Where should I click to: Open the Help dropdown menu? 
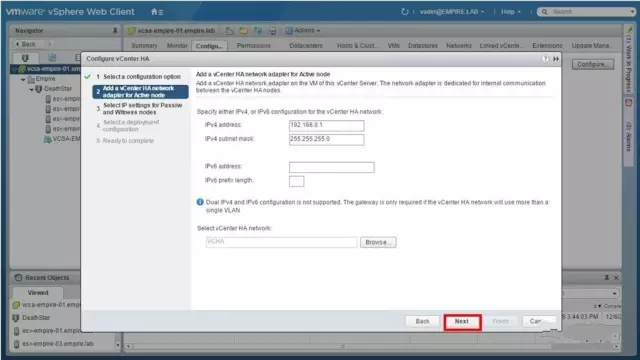[511, 12]
